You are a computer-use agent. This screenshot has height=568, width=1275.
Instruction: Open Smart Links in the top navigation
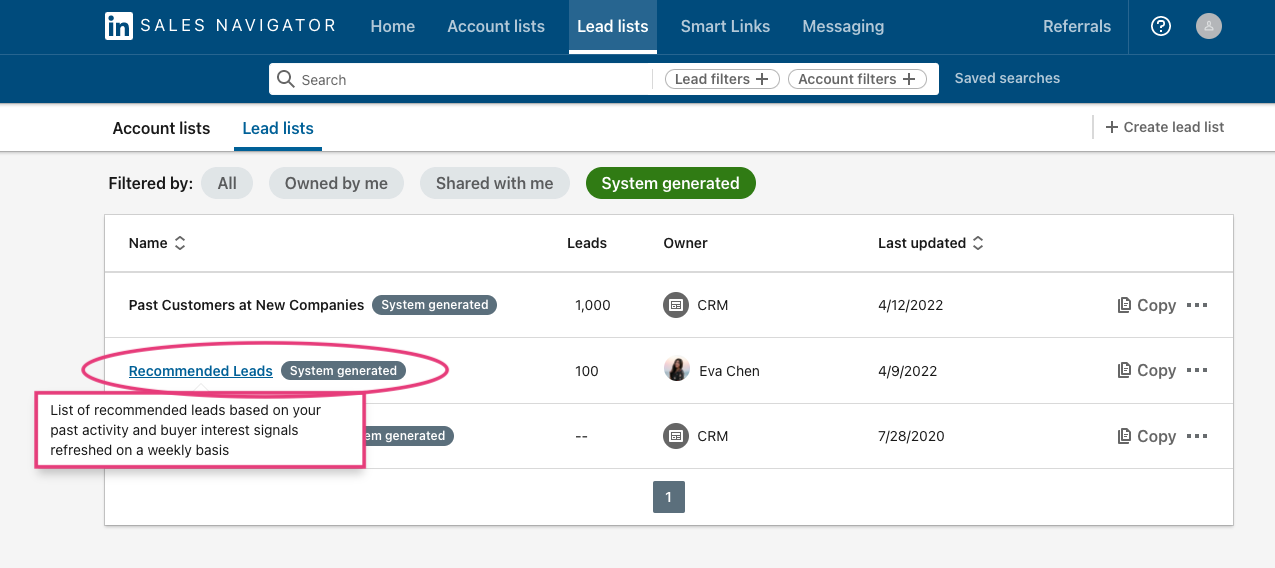(x=725, y=26)
